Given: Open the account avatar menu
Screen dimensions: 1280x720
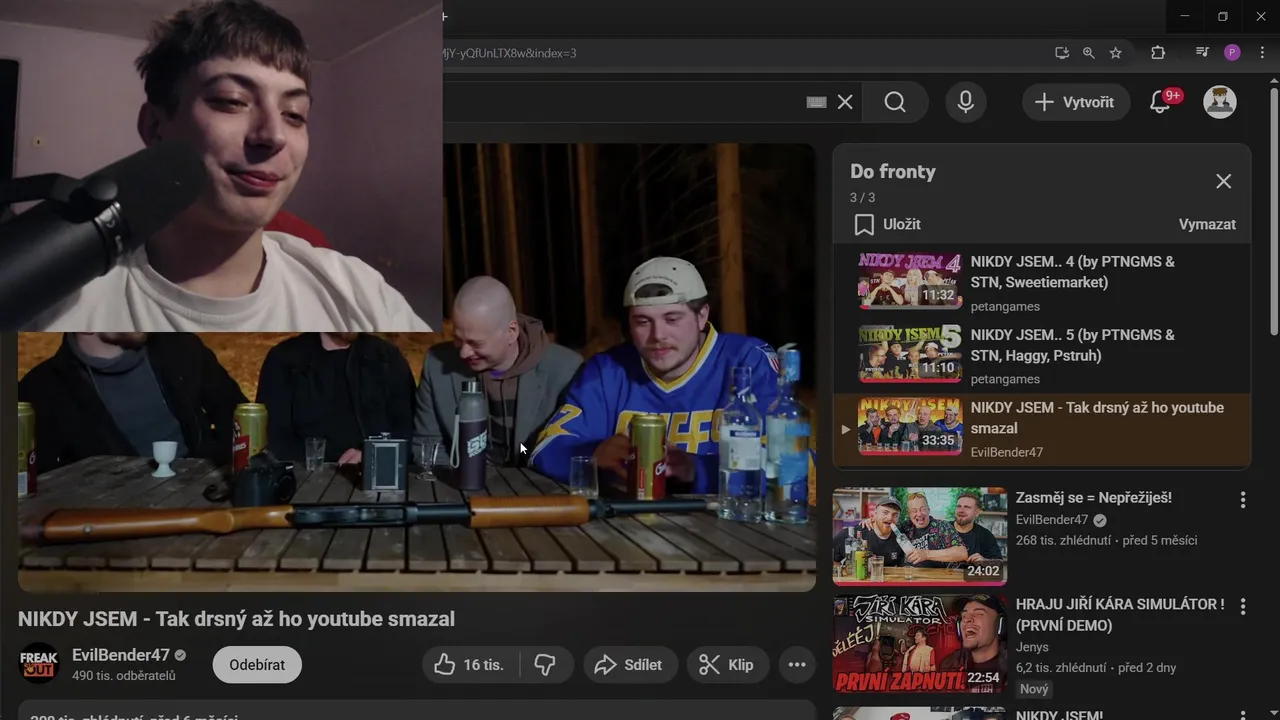Looking at the screenshot, I should click(x=1219, y=102).
